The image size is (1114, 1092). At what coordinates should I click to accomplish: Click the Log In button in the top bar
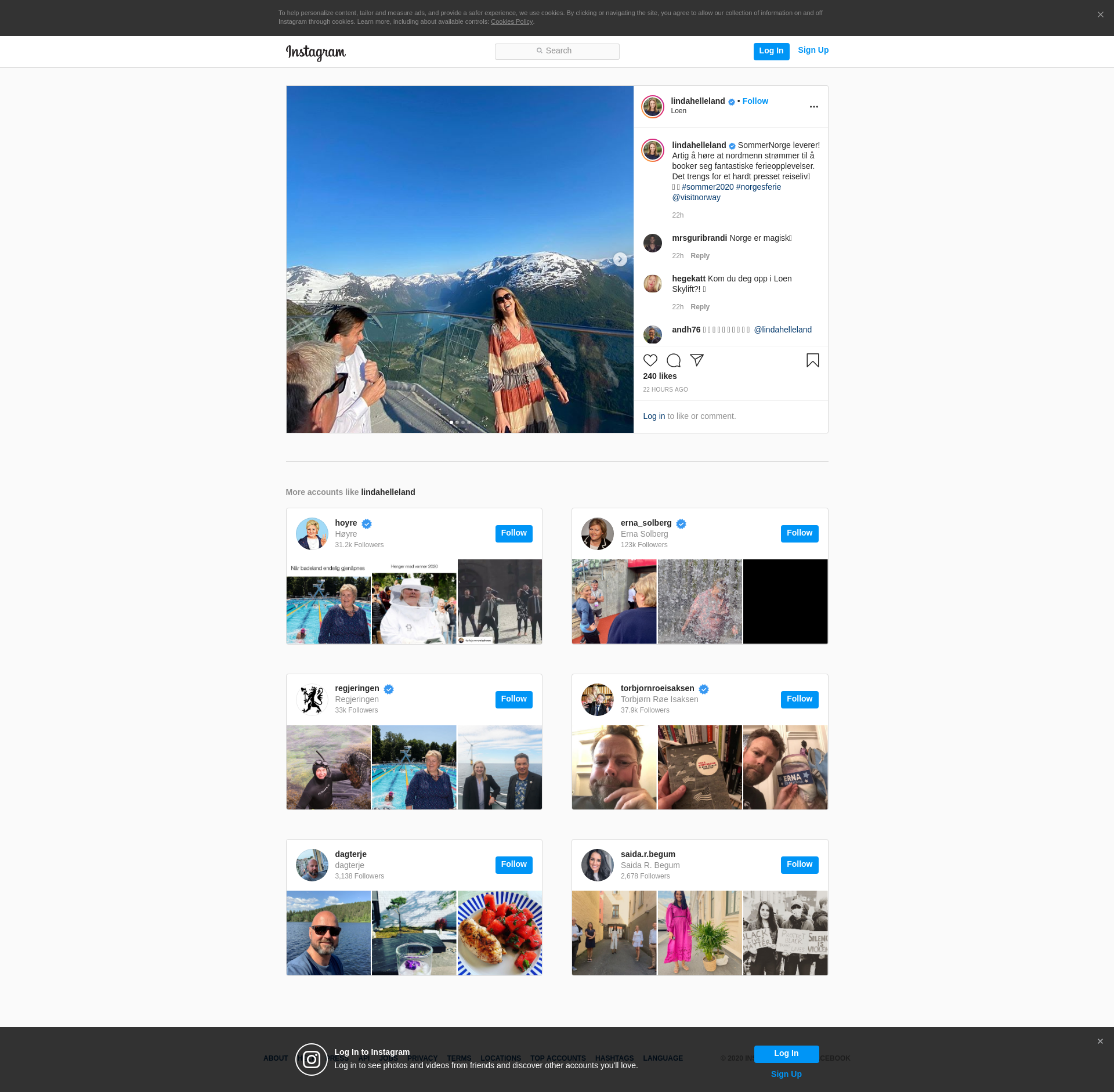click(x=771, y=51)
